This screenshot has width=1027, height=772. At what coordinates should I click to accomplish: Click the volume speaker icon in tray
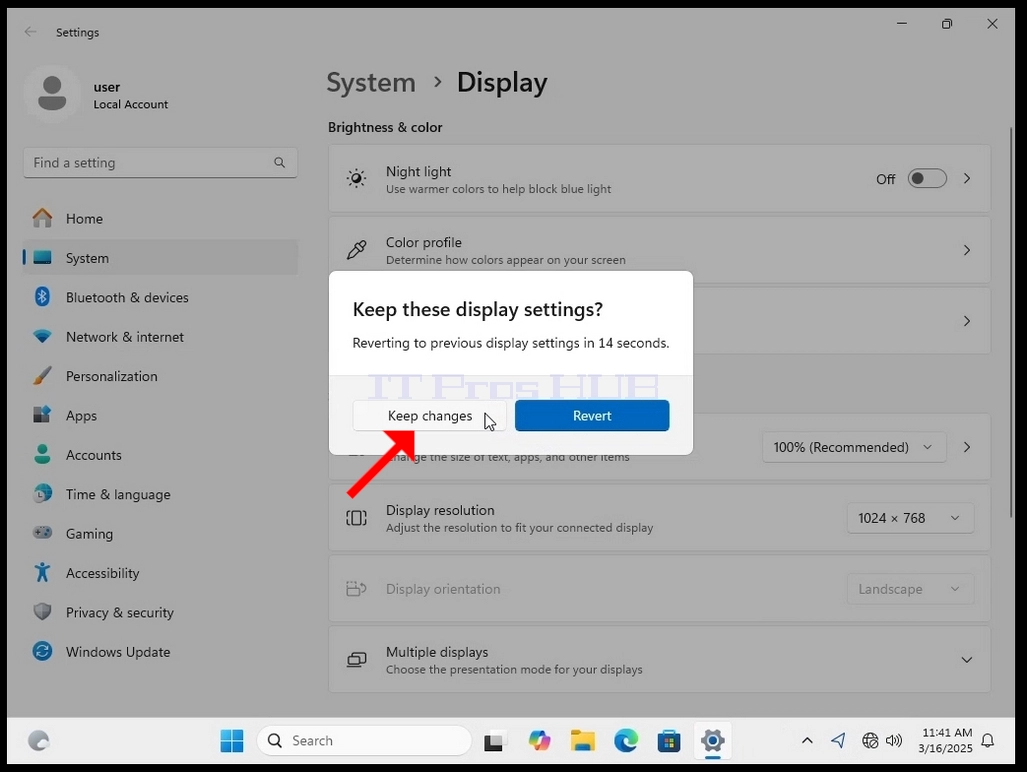click(893, 741)
